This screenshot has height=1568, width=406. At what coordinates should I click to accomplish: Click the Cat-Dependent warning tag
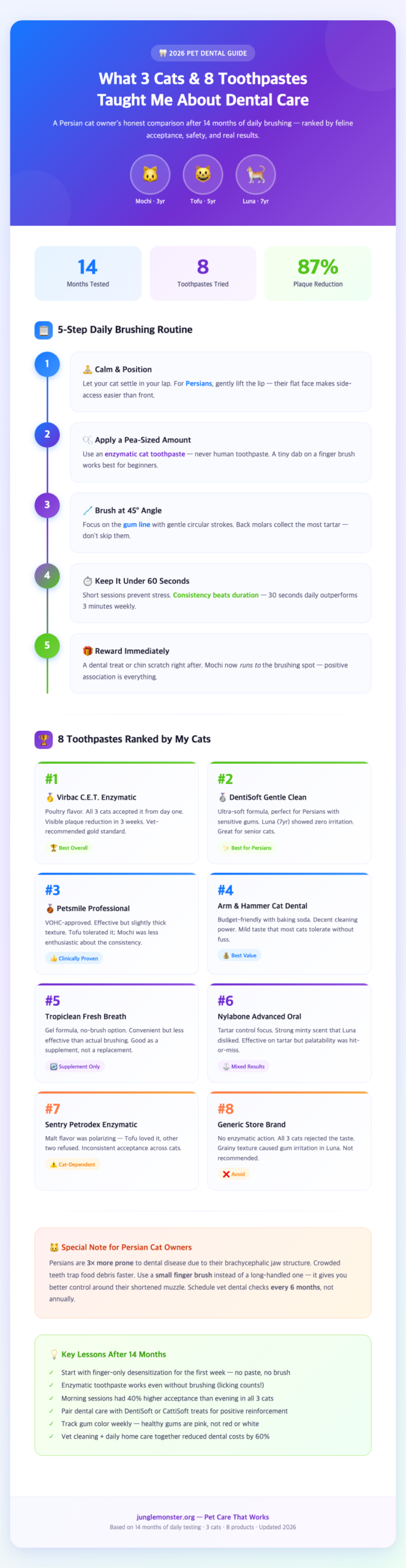click(73, 1164)
